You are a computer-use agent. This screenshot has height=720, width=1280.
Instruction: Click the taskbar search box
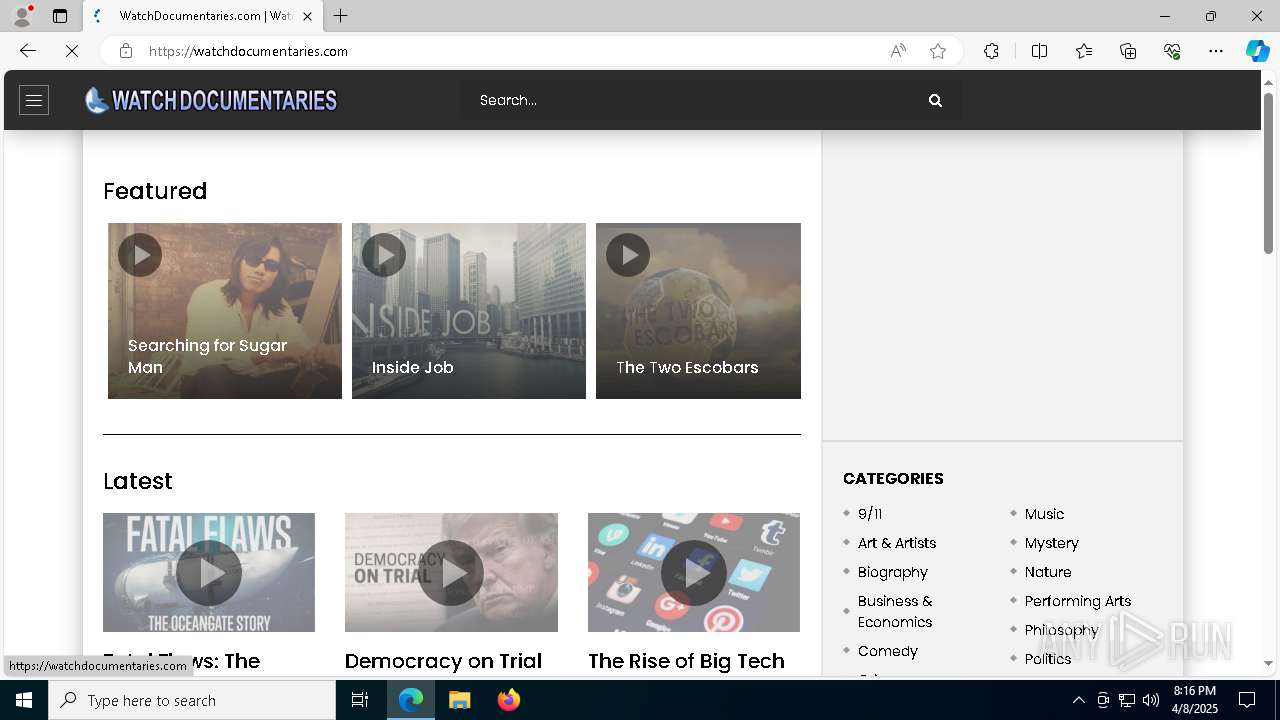point(192,700)
